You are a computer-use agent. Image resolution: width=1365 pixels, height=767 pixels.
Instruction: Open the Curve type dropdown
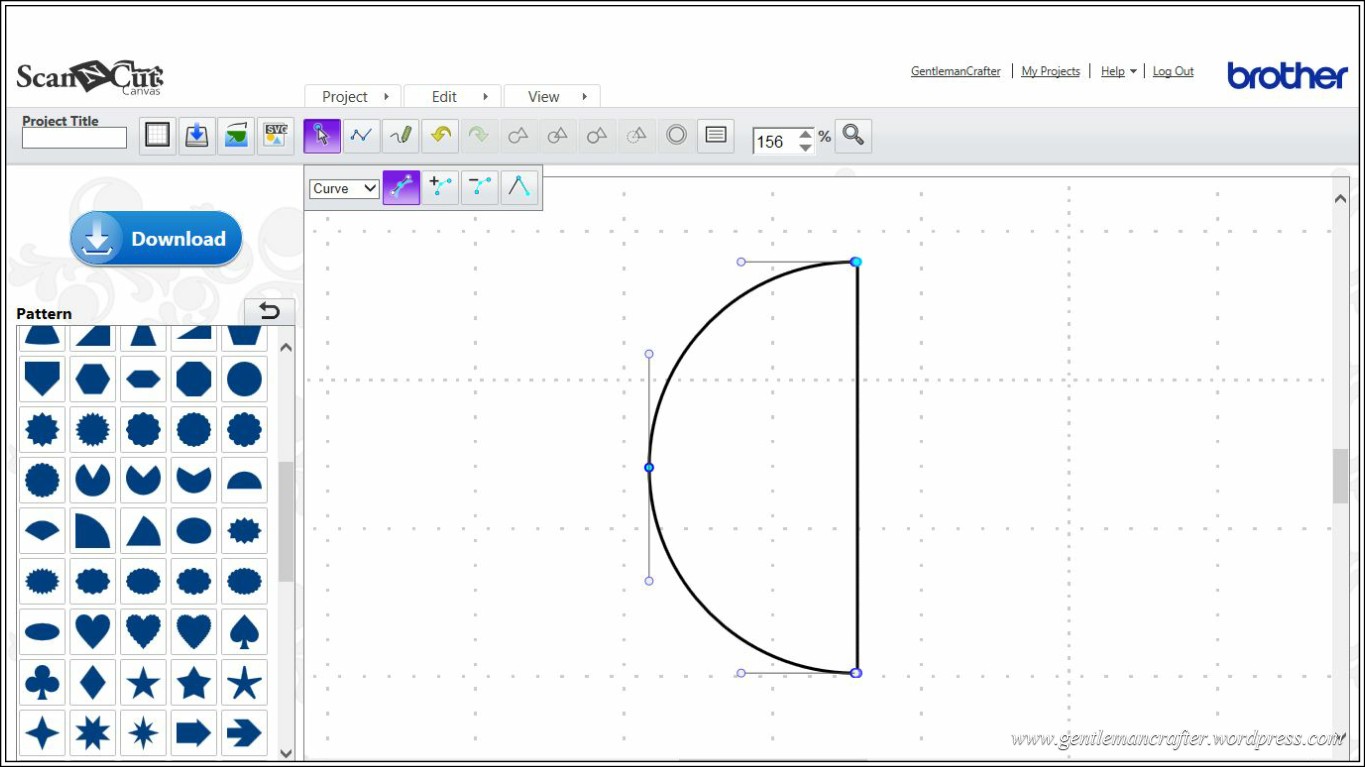coord(343,188)
